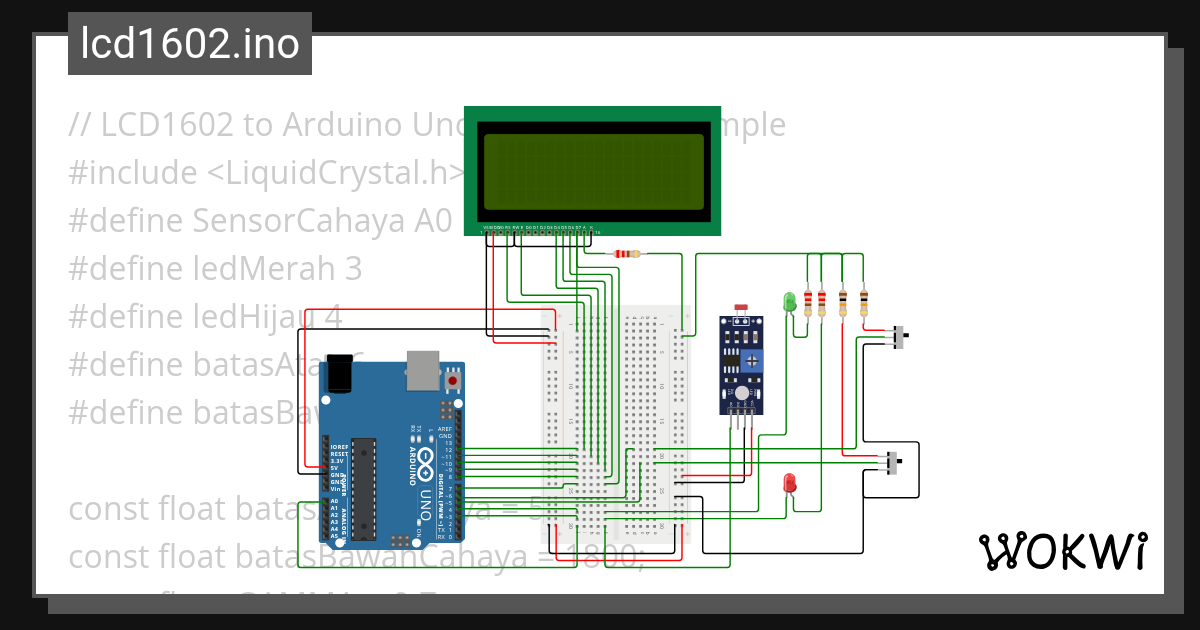
Task: Open the Wokwi homepage via the logo
Action: (1063, 552)
